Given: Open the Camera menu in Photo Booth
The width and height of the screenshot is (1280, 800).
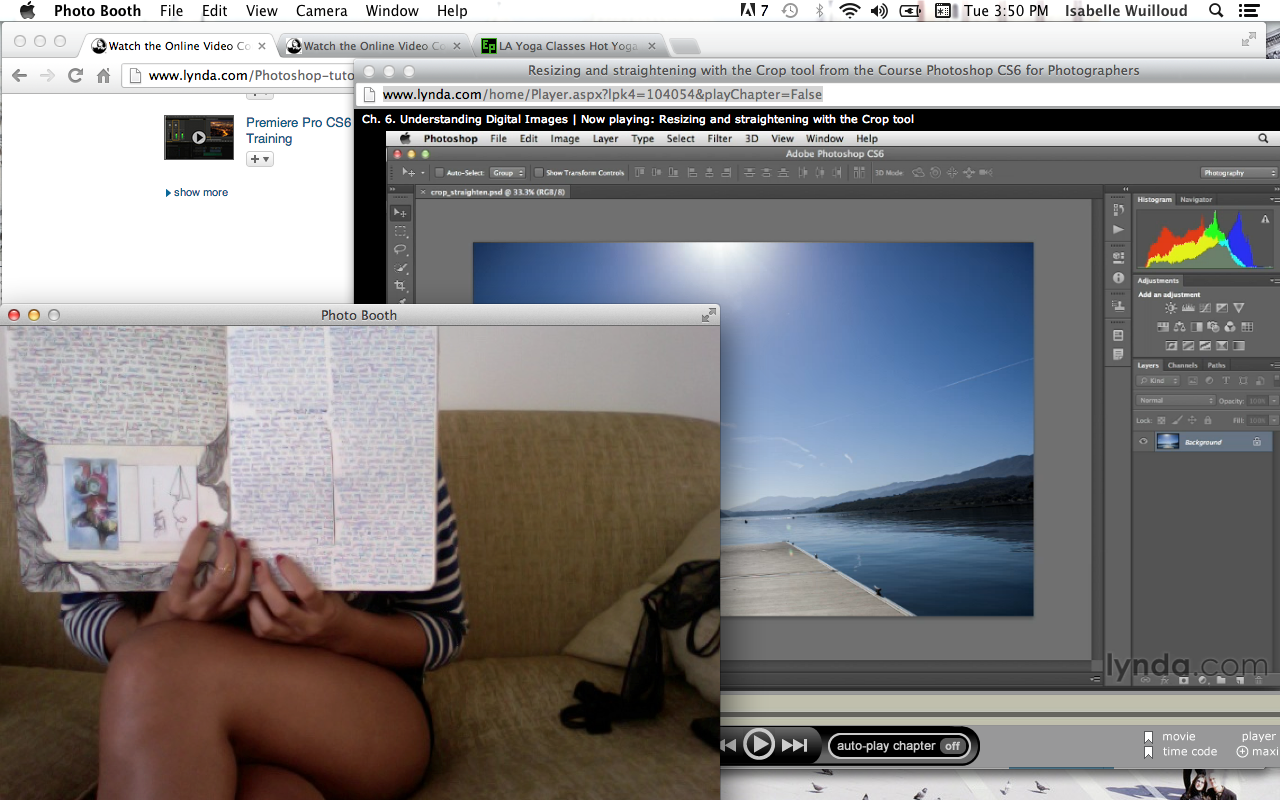Looking at the screenshot, I should (x=322, y=11).
